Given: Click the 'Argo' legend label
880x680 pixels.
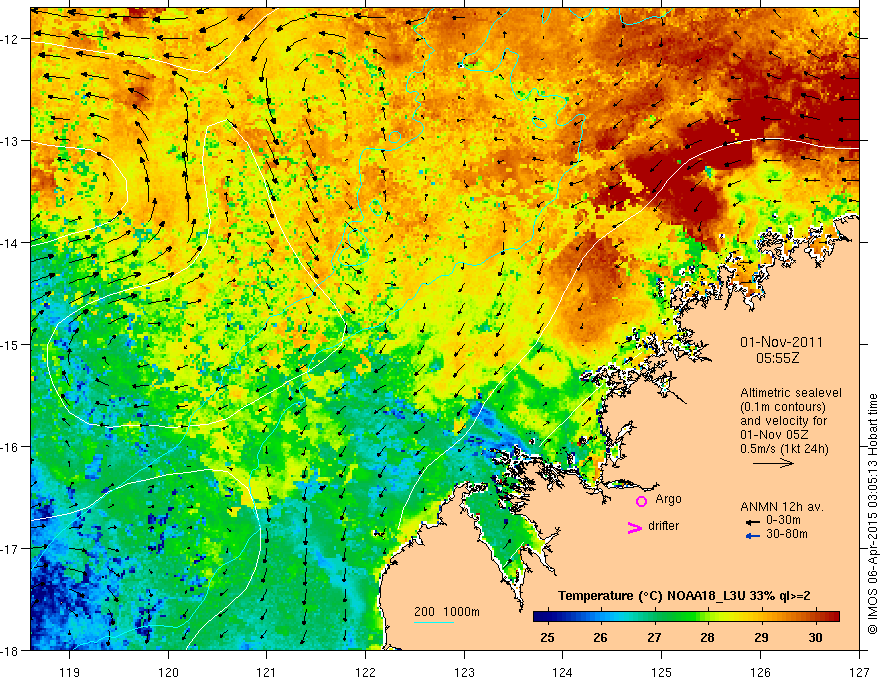Looking at the screenshot, I should pyautogui.click(x=668, y=499).
